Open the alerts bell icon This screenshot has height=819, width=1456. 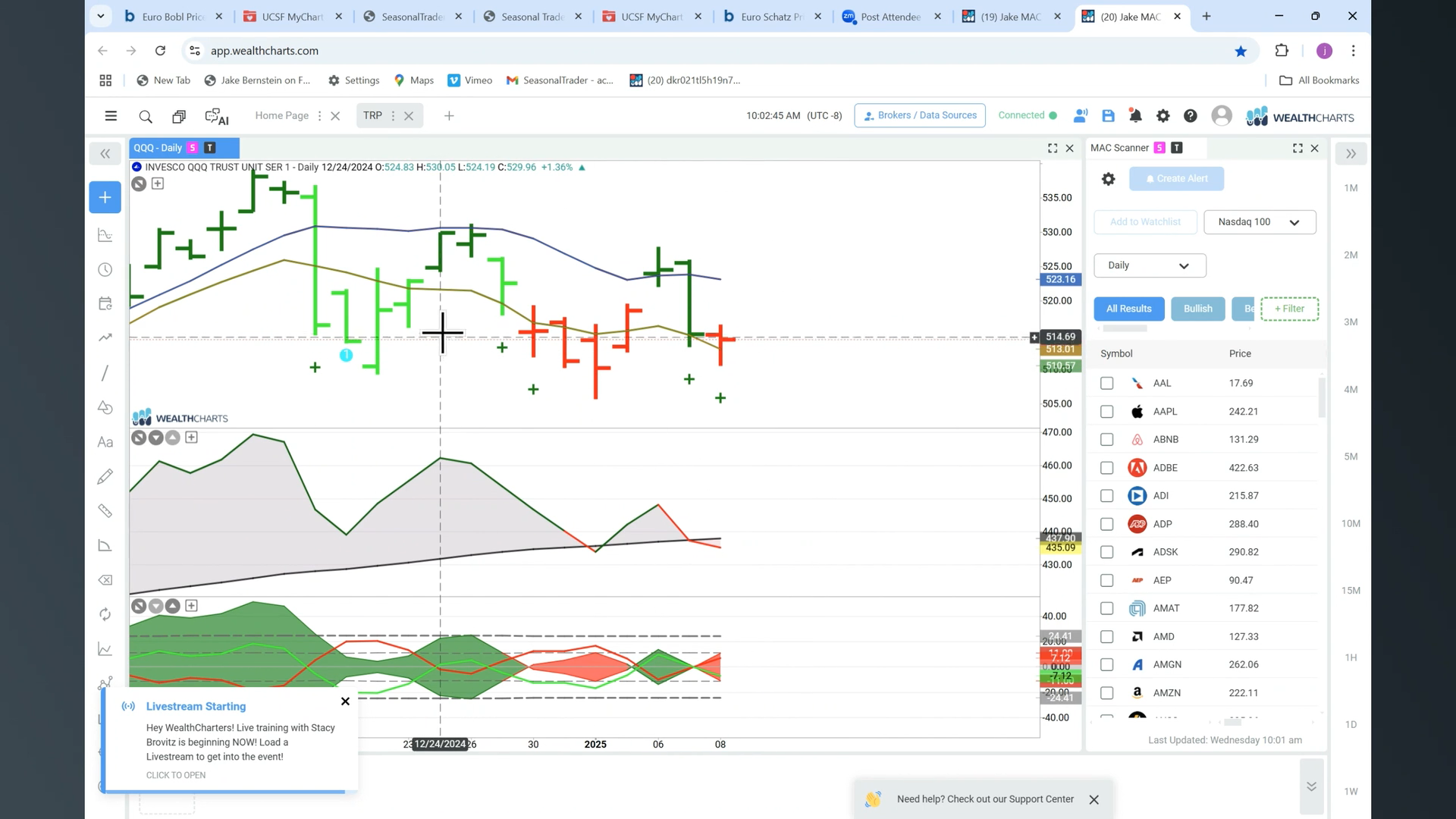tap(1135, 116)
